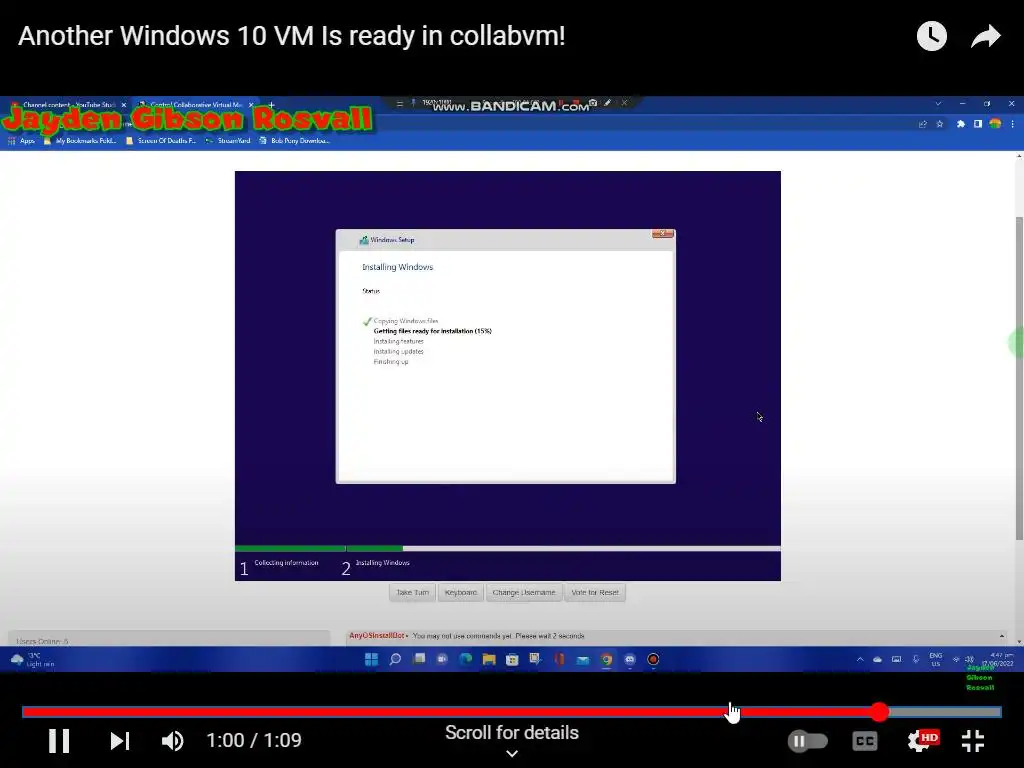Screen dimensions: 1024x768
Task: Seek in the unplayed gray portion of progress bar
Action: pos(945,712)
